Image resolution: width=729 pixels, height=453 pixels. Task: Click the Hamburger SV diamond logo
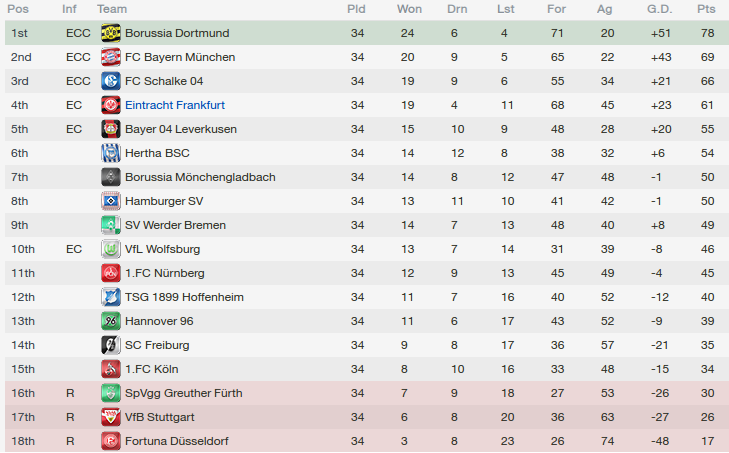click(x=111, y=201)
